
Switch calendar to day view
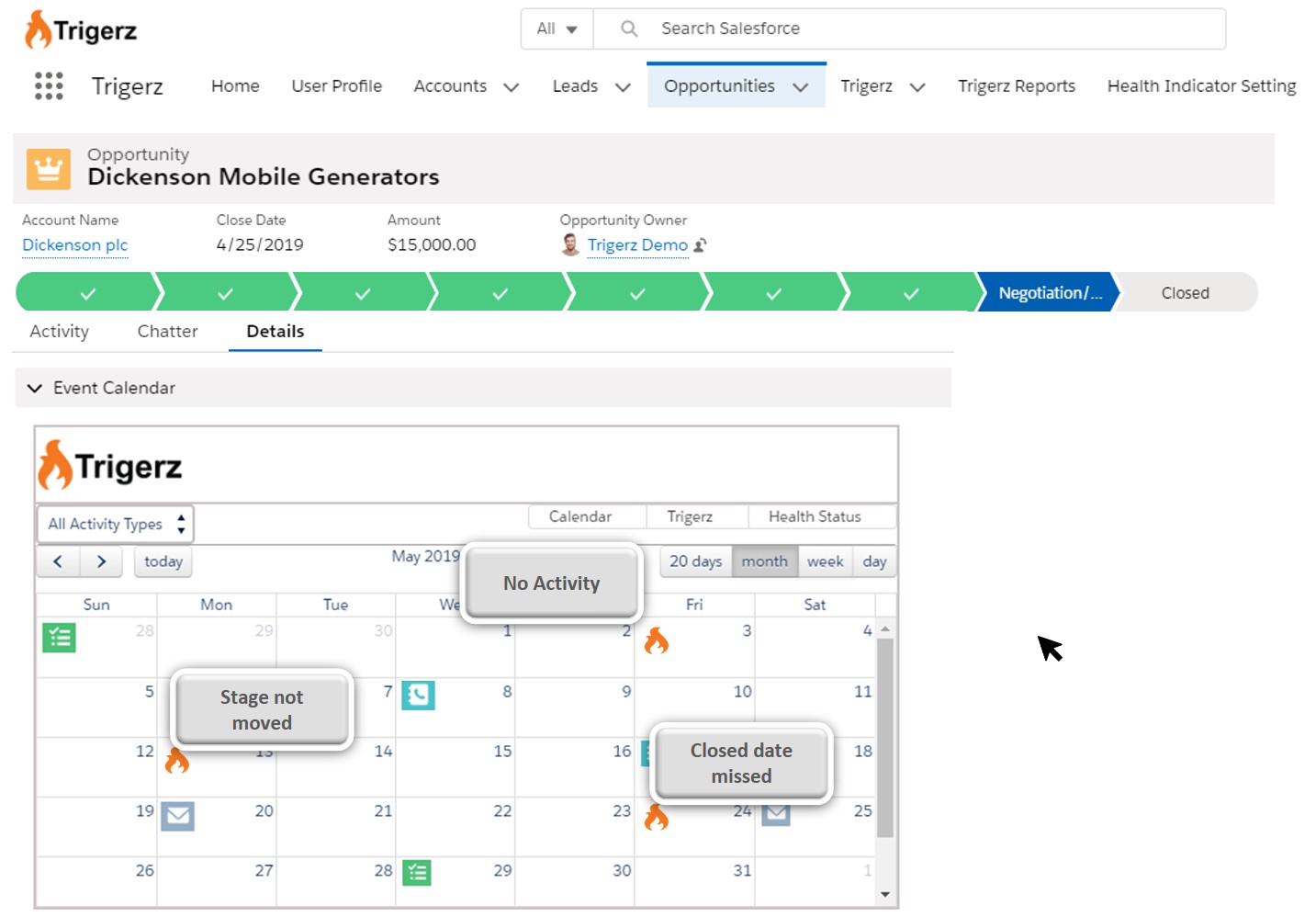click(x=875, y=561)
